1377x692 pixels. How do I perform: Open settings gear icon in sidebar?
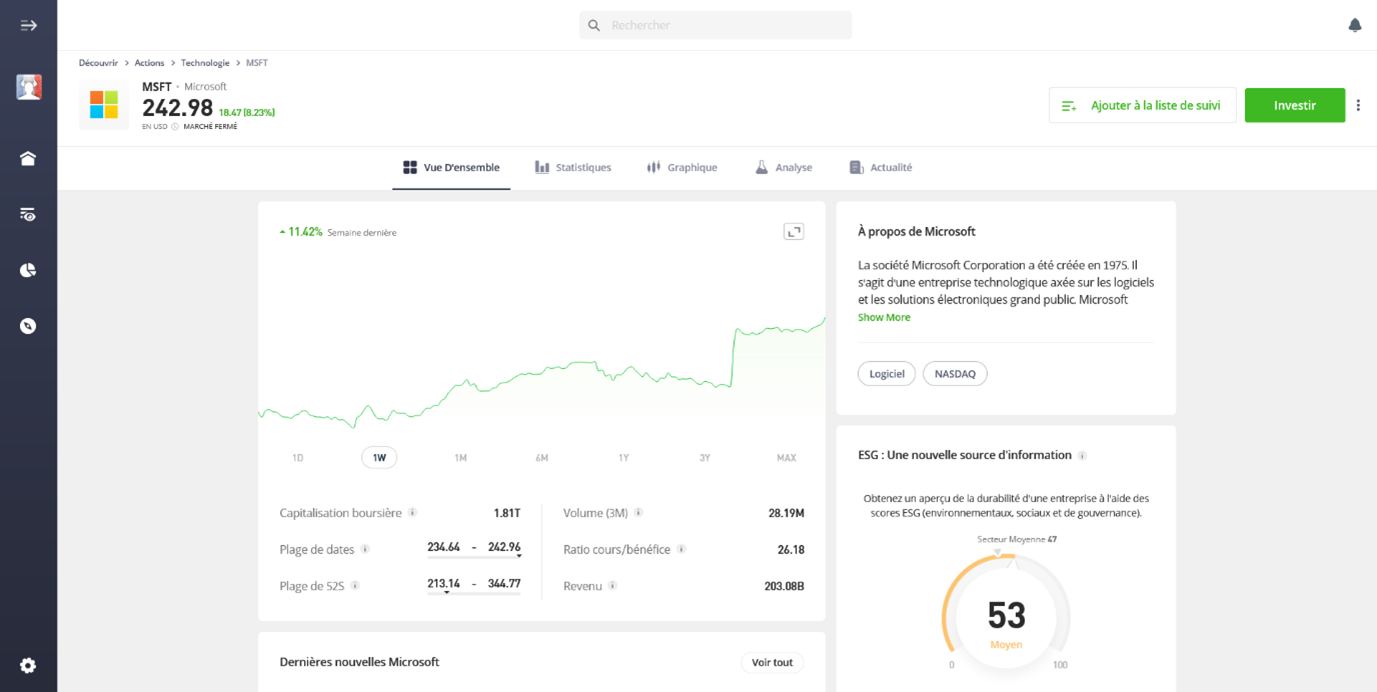coord(28,665)
